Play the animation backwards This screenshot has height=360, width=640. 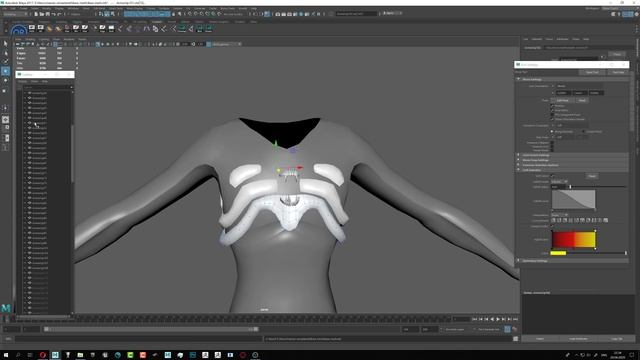coord(492,319)
